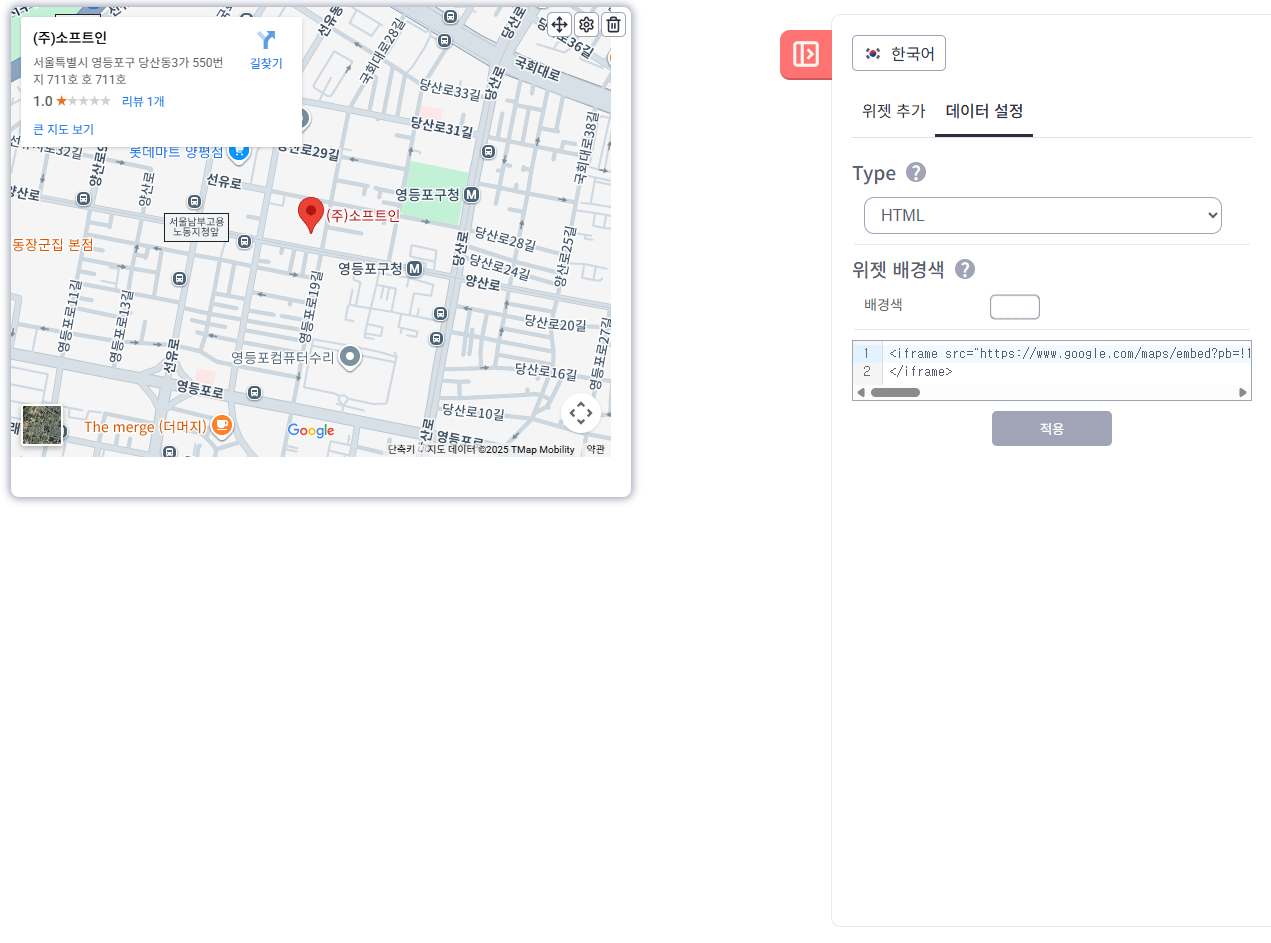Click the 리뷰 1개 reviews link
Viewport: 1271px width, 943px height.
click(143, 101)
